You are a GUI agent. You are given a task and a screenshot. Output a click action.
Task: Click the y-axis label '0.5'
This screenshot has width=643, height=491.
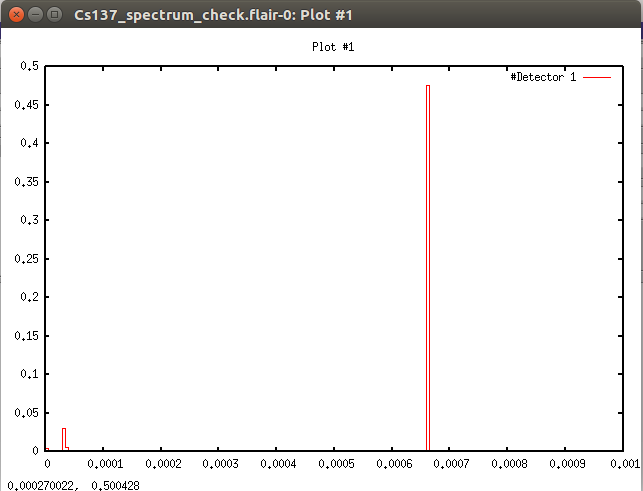(30, 66)
